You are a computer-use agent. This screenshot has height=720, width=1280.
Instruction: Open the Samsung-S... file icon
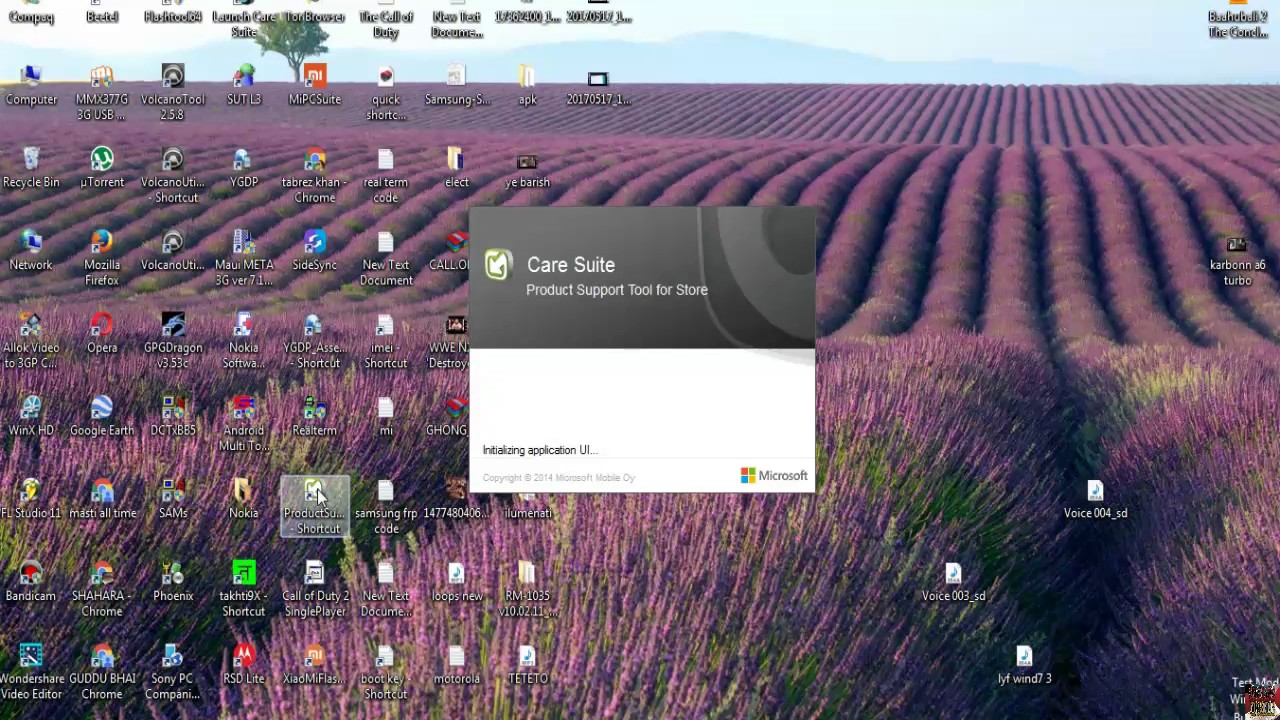click(x=457, y=86)
